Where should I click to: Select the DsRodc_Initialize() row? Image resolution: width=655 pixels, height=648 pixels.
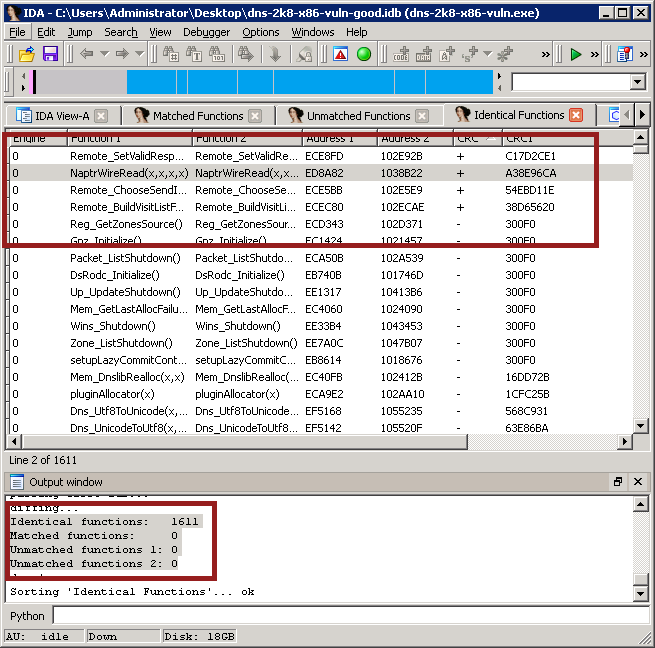(x=321, y=275)
